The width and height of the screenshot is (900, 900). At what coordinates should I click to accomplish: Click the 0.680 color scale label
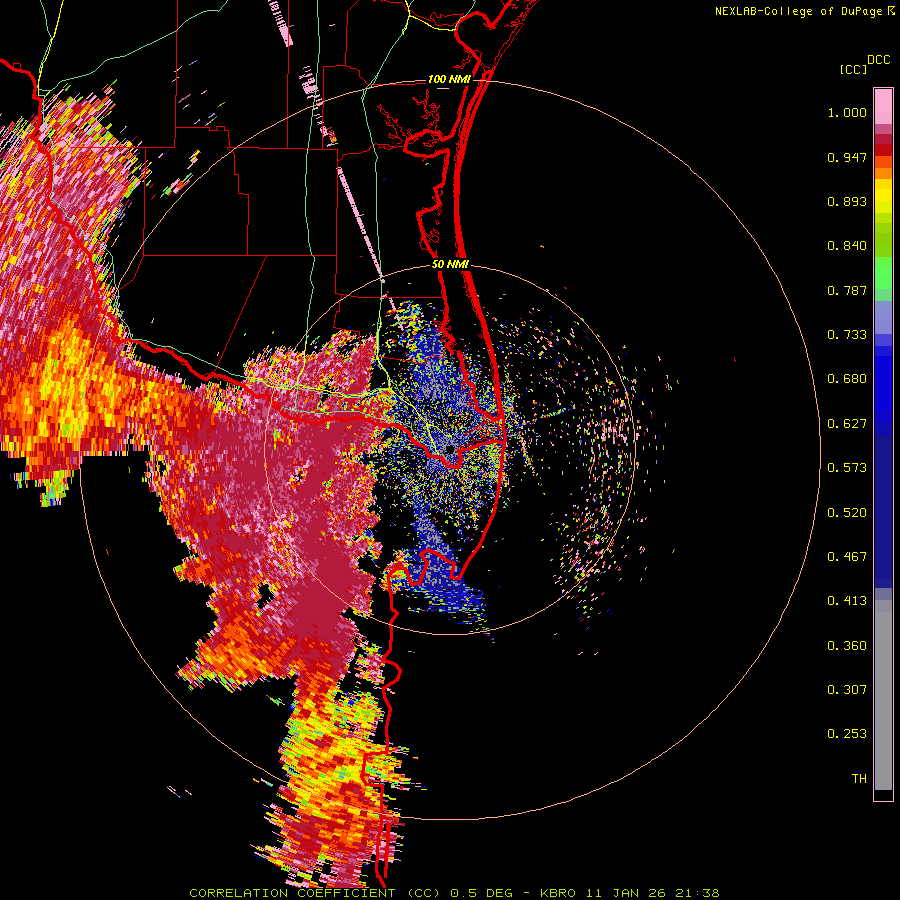(x=847, y=379)
